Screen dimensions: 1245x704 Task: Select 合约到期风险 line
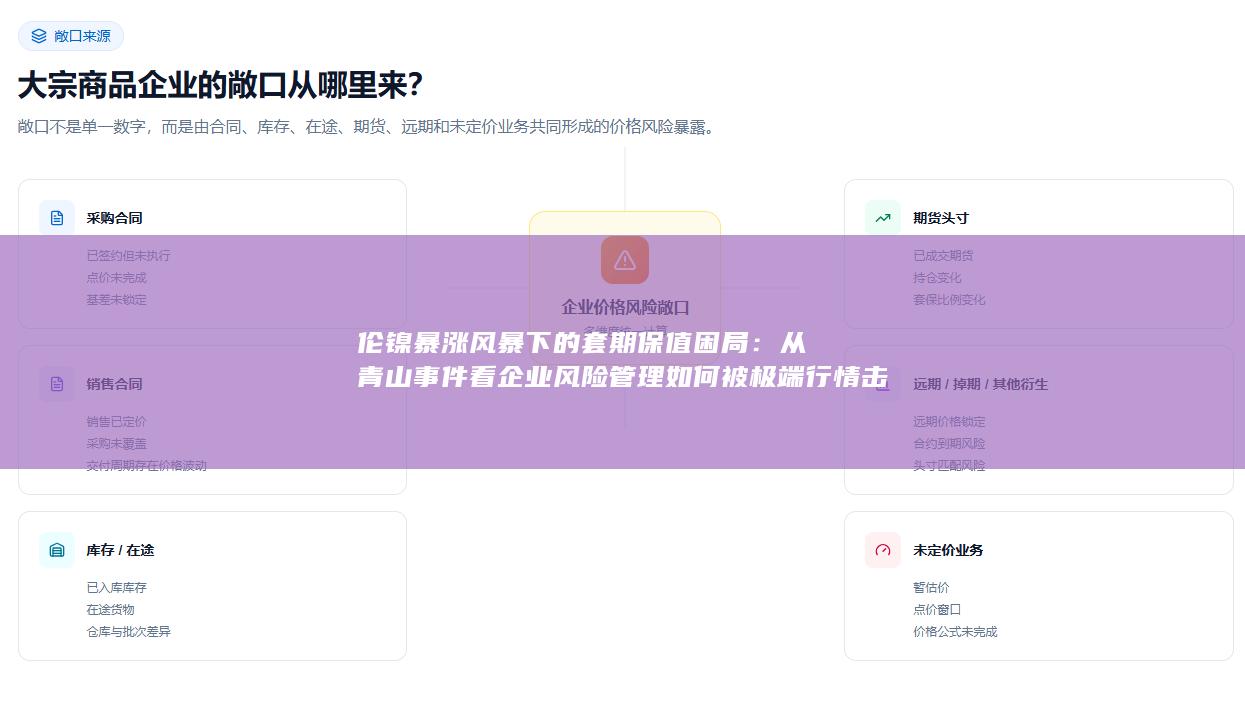(949, 443)
